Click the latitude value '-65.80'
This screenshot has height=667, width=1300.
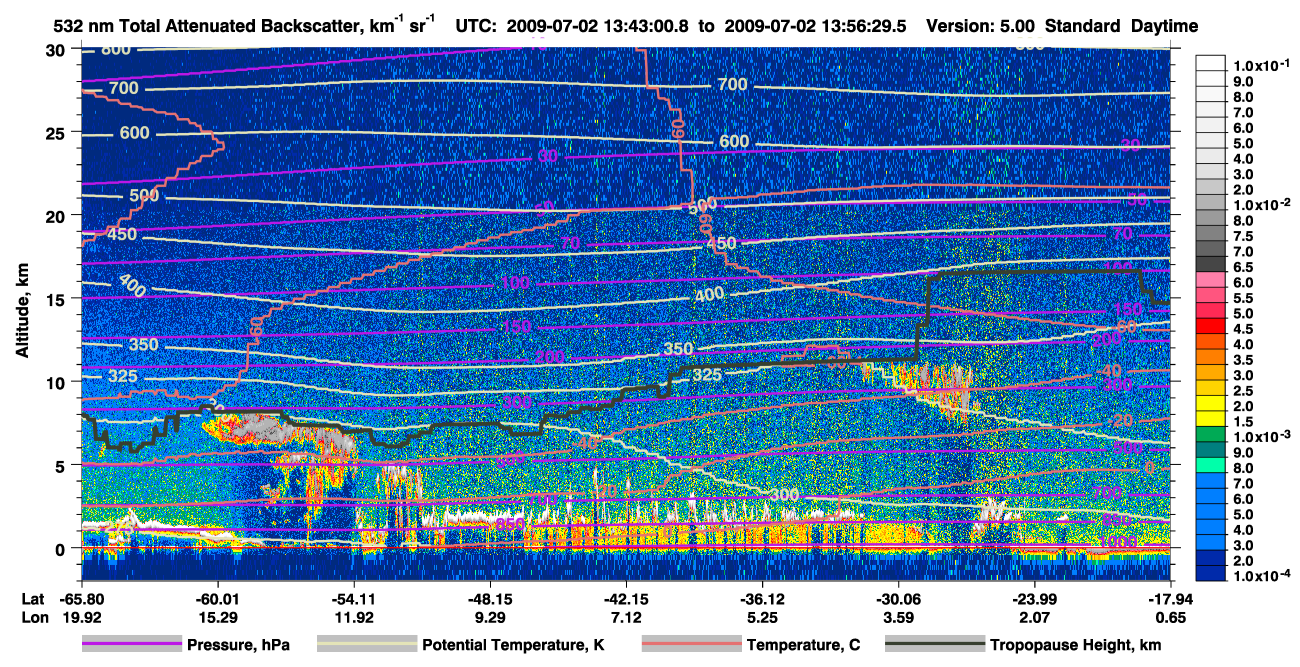[81, 600]
